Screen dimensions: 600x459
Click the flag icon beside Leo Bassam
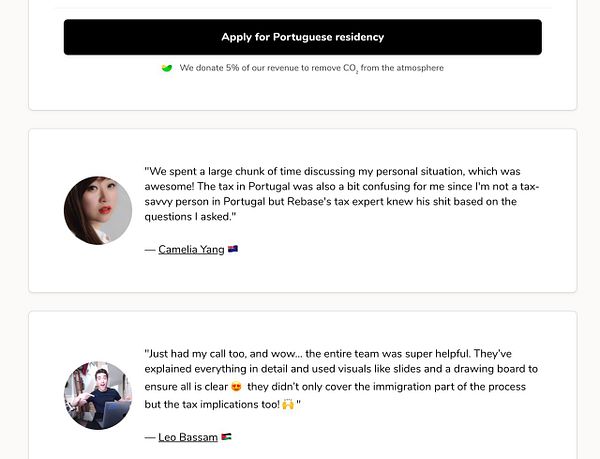[x=227, y=437]
